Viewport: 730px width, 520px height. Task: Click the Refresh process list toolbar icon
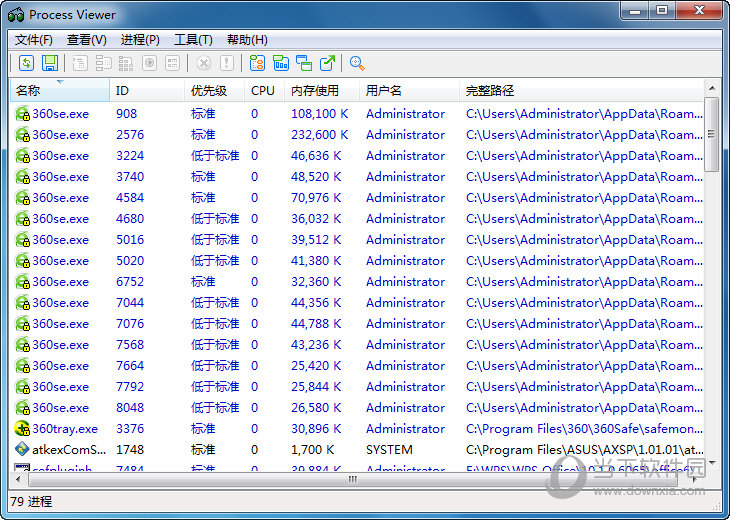pos(27,63)
